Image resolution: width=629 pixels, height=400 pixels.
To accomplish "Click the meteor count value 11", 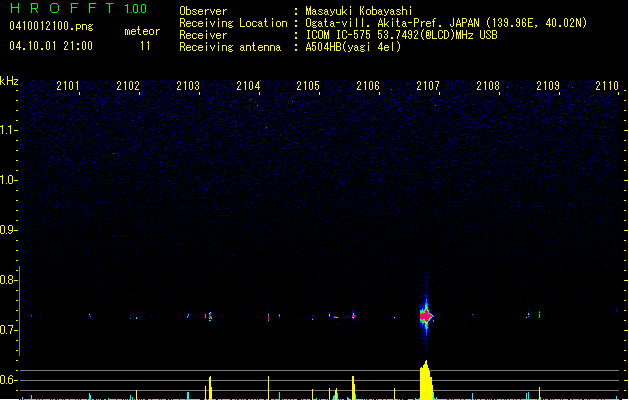I will (146, 46).
